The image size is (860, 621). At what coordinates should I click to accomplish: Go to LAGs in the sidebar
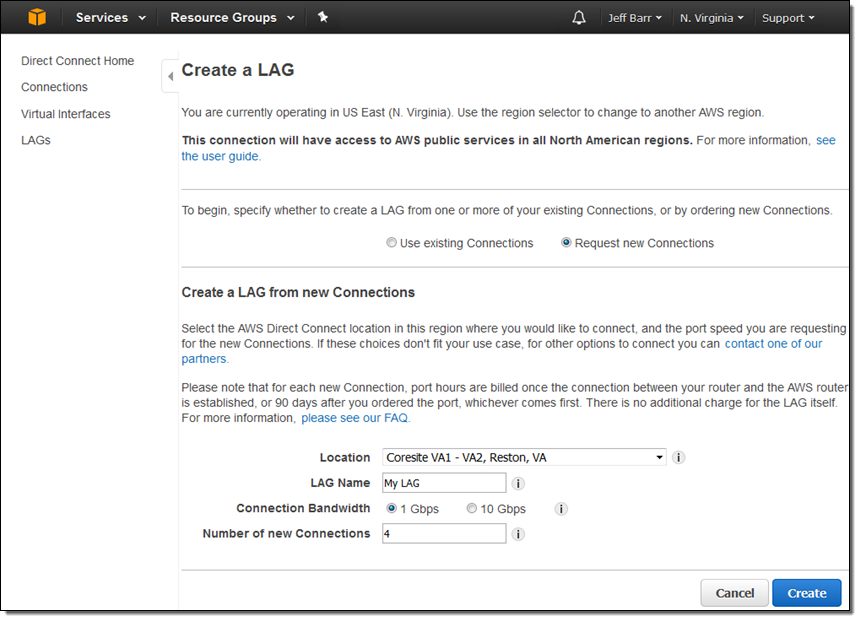click(x=36, y=140)
